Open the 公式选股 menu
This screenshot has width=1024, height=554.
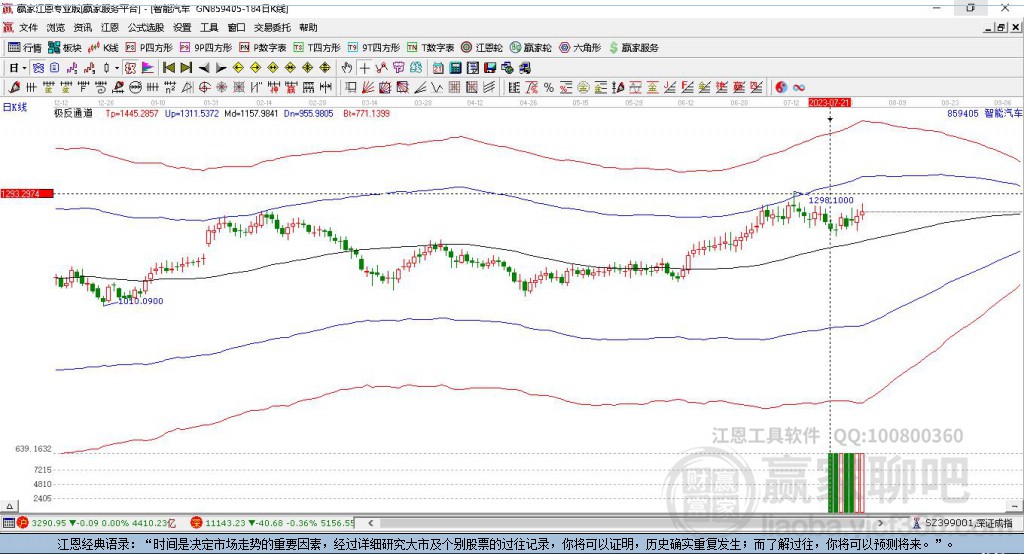click(146, 27)
